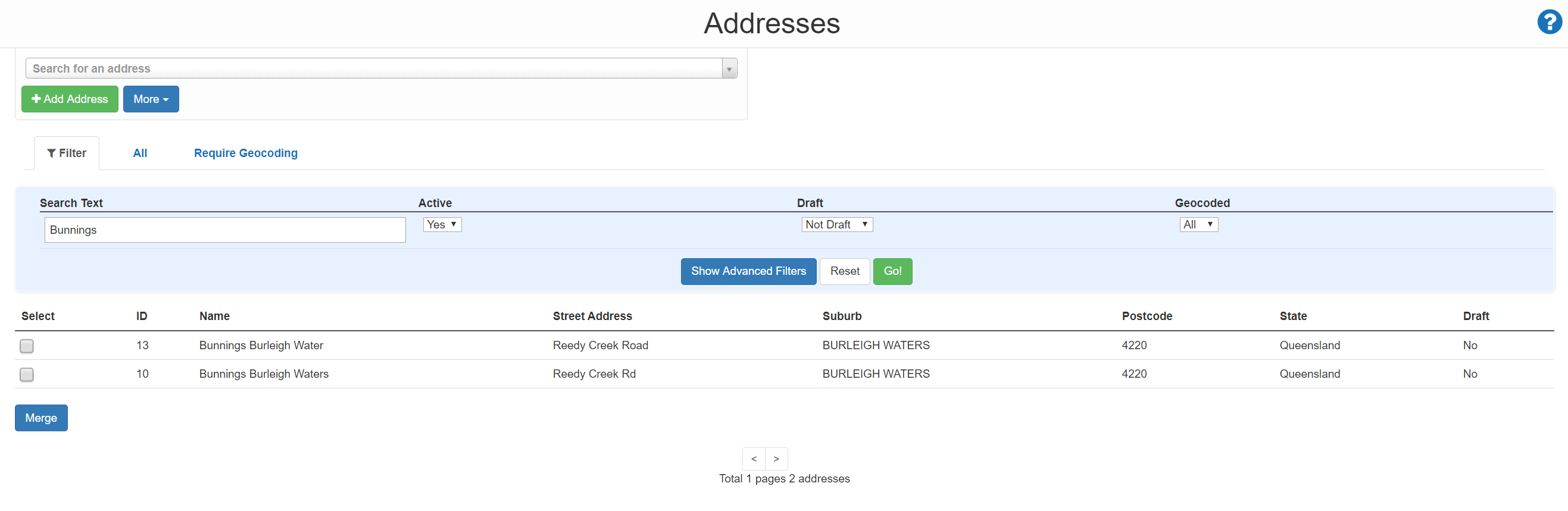
Task: Open the Draft dropdown showing Not Draft
Action: [x=836, y=224]
